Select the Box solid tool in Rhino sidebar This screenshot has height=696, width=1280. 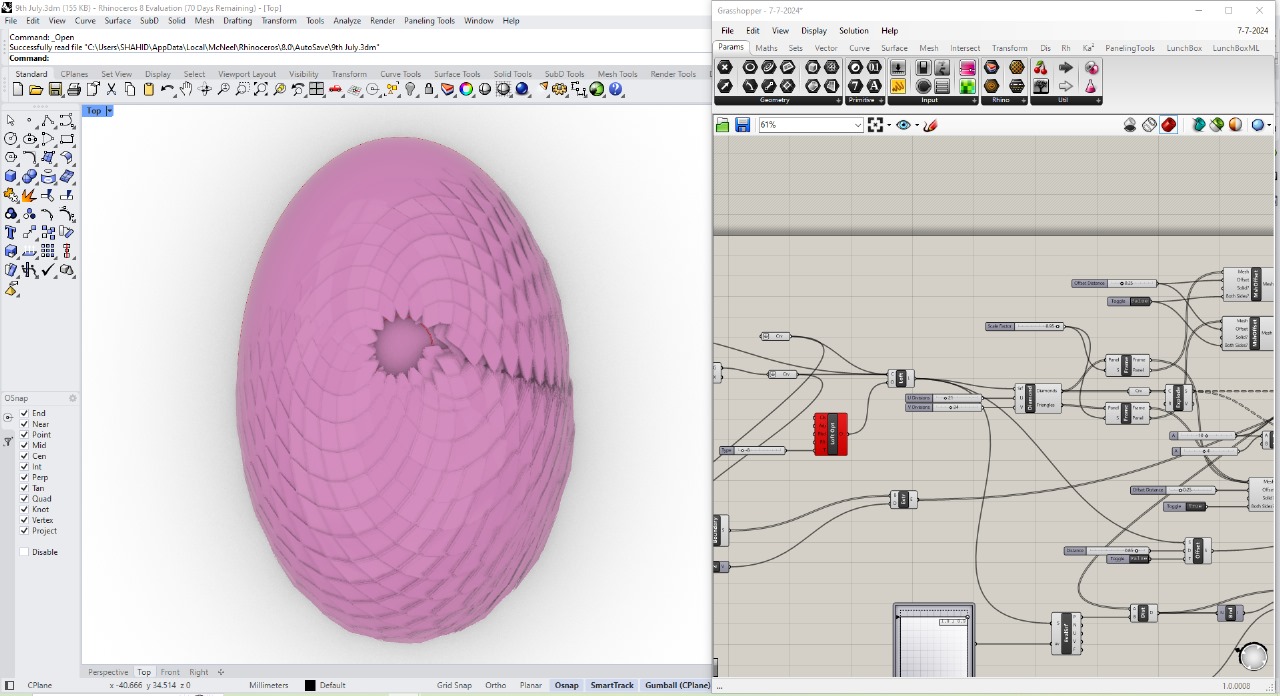point(10,175)
